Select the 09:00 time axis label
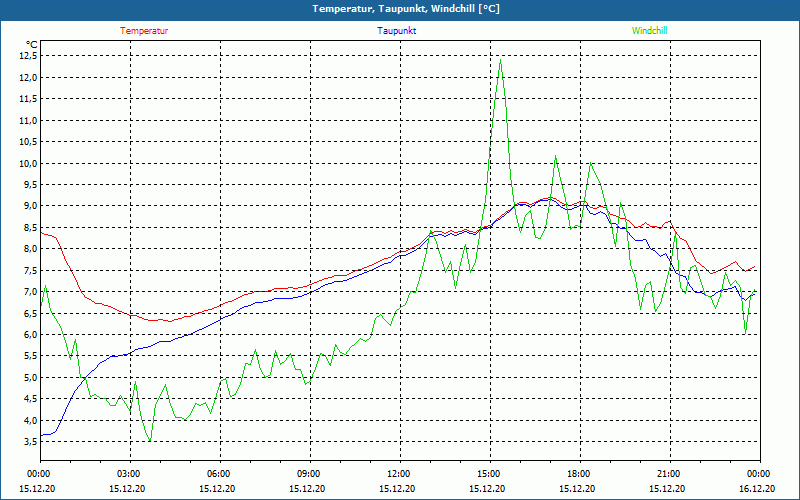 (x=309, y=474)
